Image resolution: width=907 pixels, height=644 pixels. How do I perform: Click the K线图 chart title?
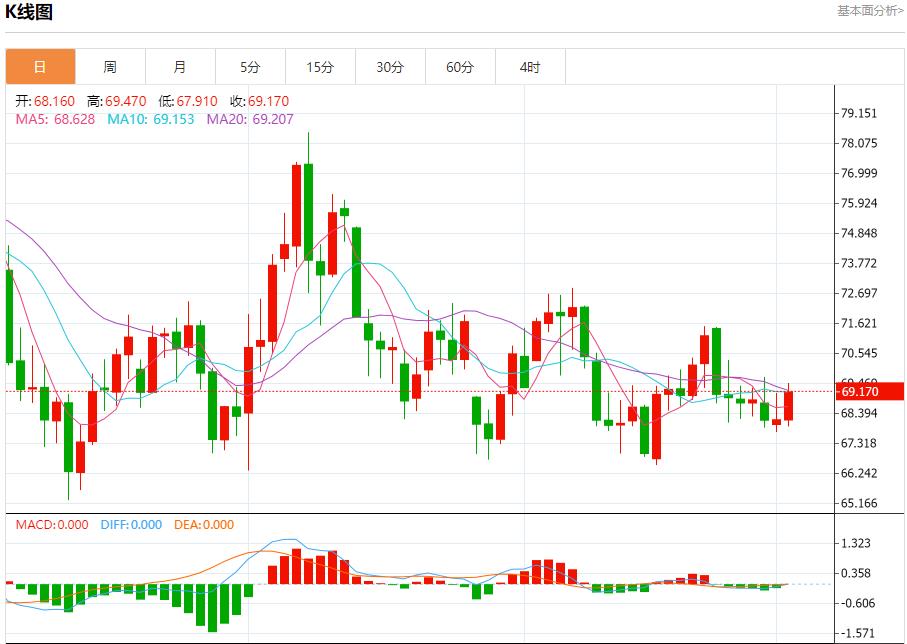point(31,12)
